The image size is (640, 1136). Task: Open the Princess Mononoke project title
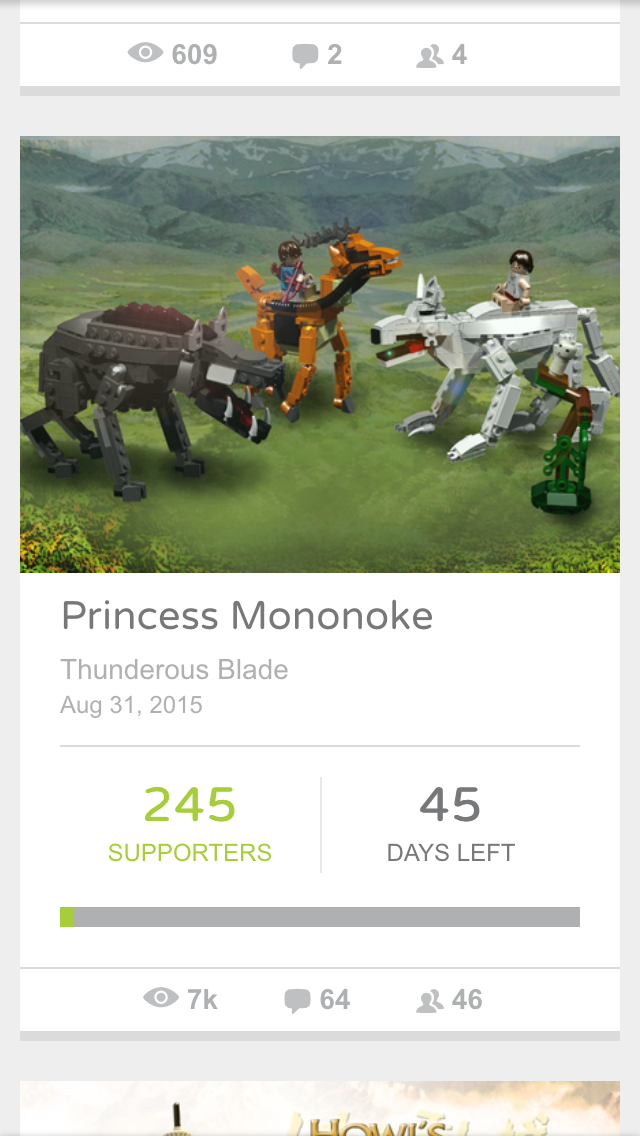pyautogui.click(x=246, y=616)
